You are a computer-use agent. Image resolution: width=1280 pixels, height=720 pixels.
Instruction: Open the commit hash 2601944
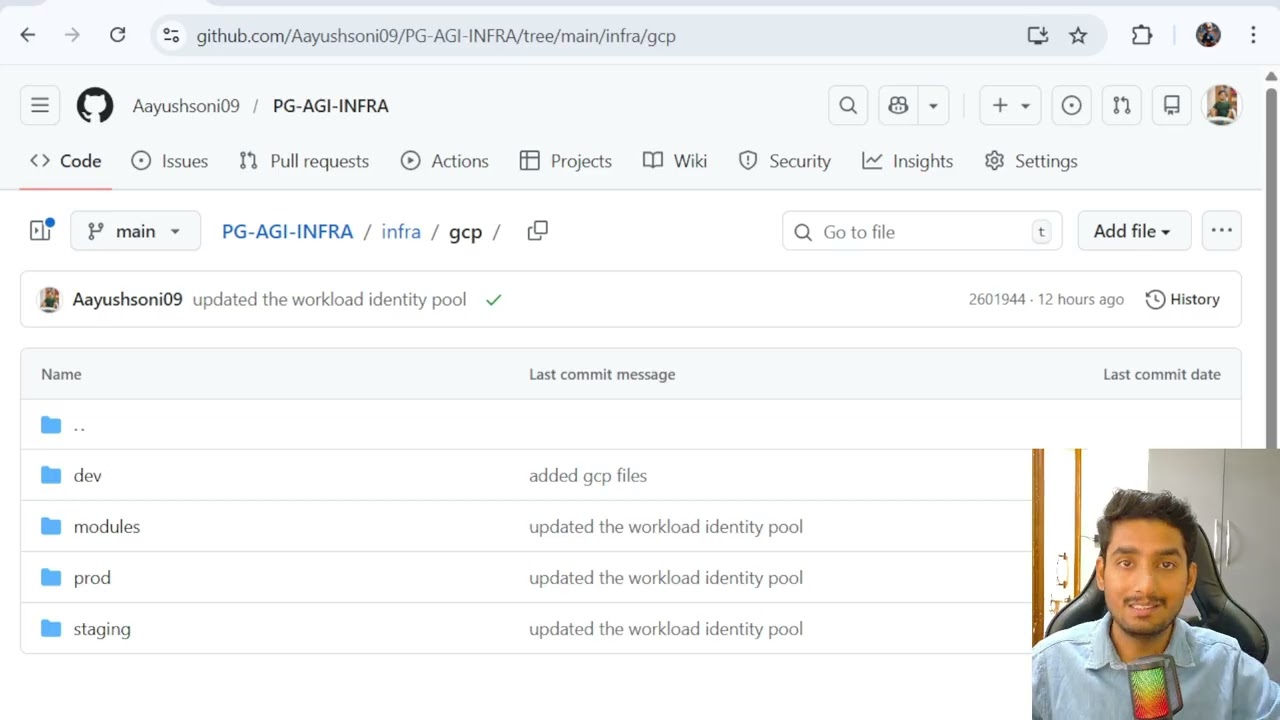pyautogui.click(x=997, y=299)
